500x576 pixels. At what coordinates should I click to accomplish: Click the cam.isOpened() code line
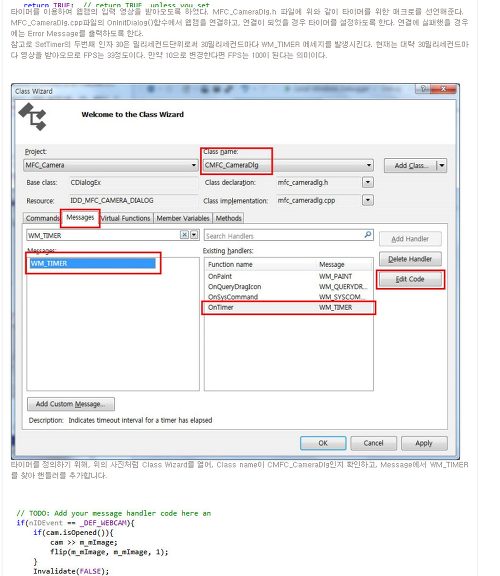click(73, 533)
